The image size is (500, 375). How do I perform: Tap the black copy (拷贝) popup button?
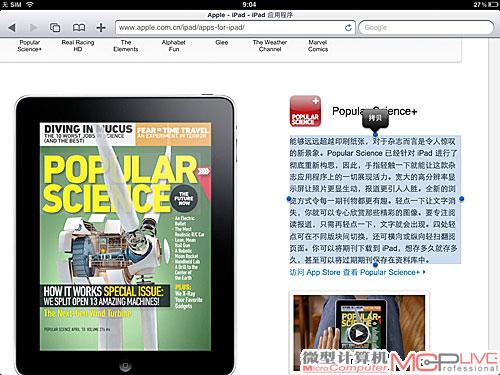point(375,119)
